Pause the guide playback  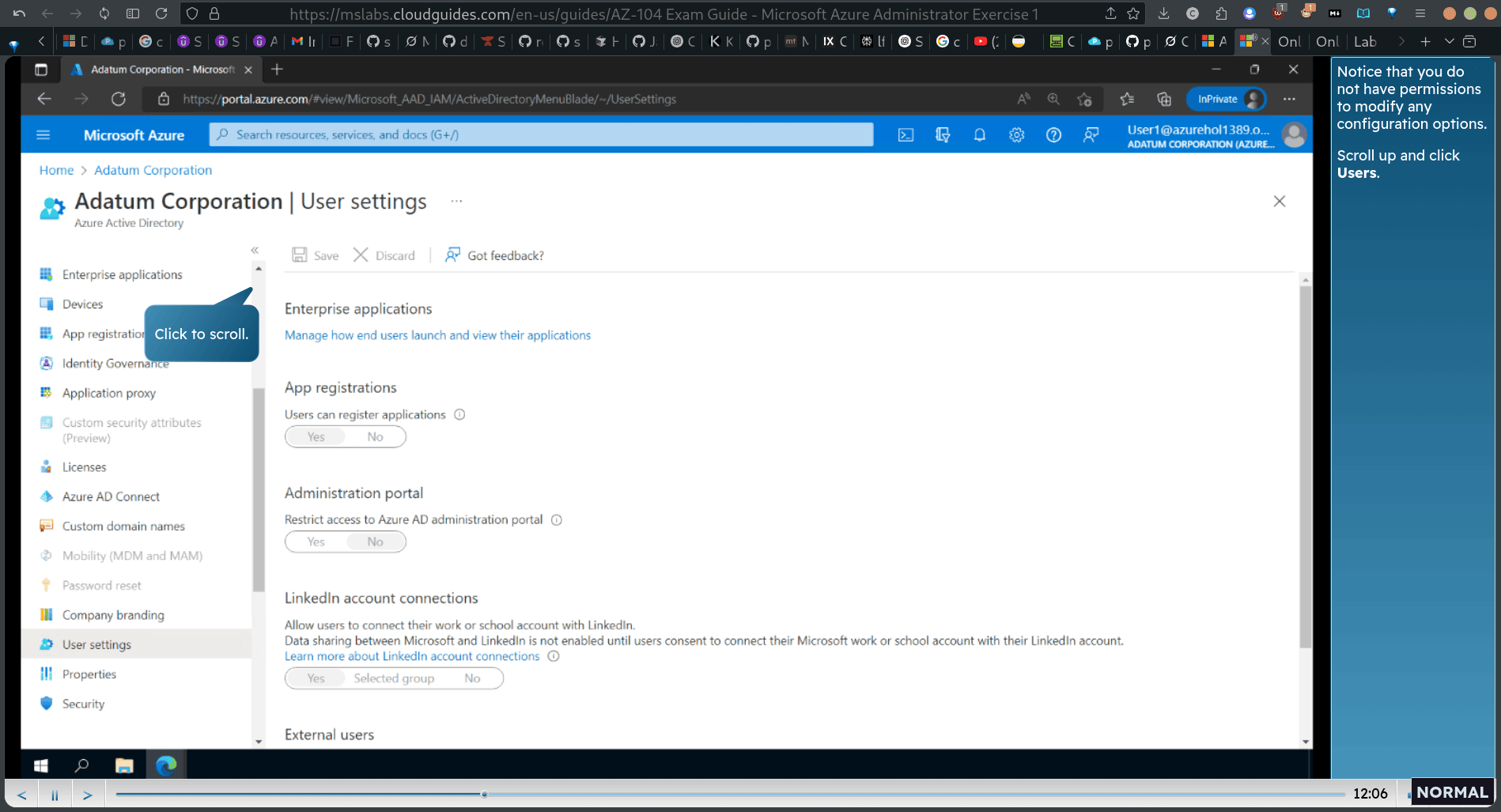pyautogui.click(x=55, y=795)
